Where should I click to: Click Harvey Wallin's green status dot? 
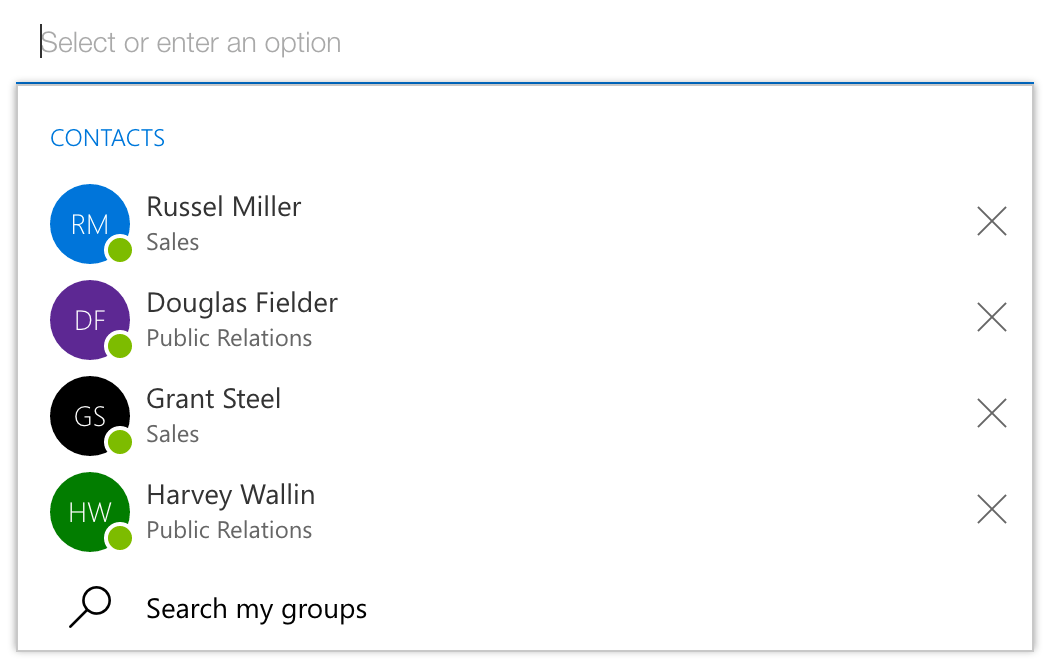(120, 538)
